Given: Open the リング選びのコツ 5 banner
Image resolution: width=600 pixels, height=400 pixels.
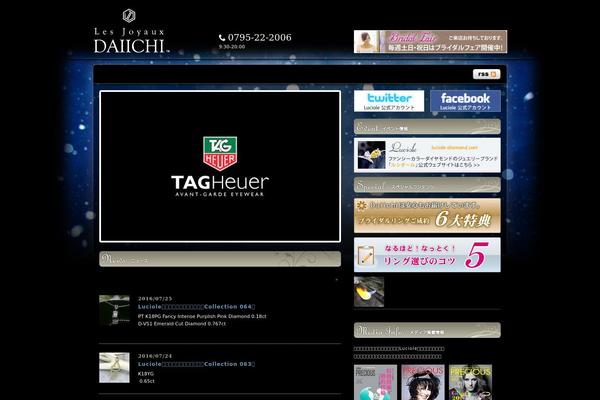Looking at the screenshot, I should (427, 255).
